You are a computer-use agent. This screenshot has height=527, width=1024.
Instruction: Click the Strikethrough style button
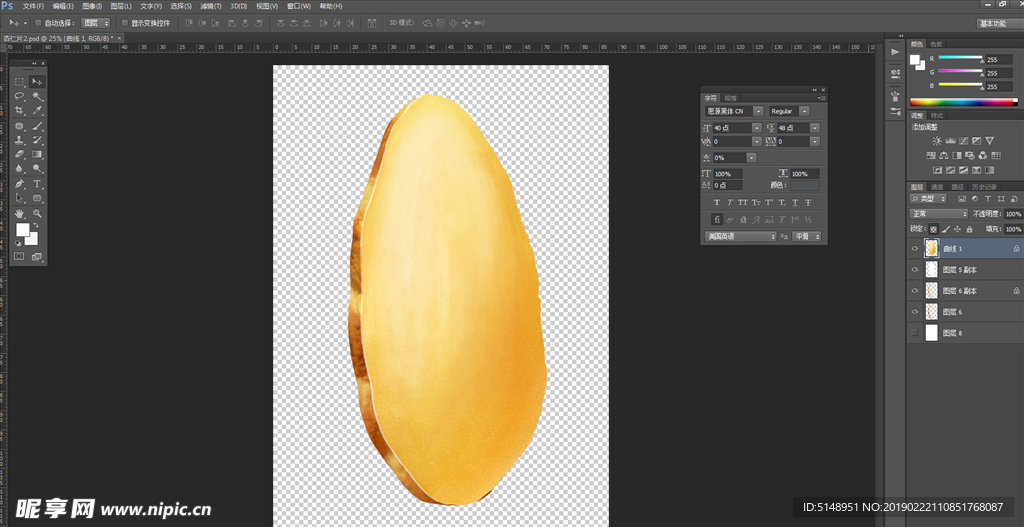pos(808,202)
